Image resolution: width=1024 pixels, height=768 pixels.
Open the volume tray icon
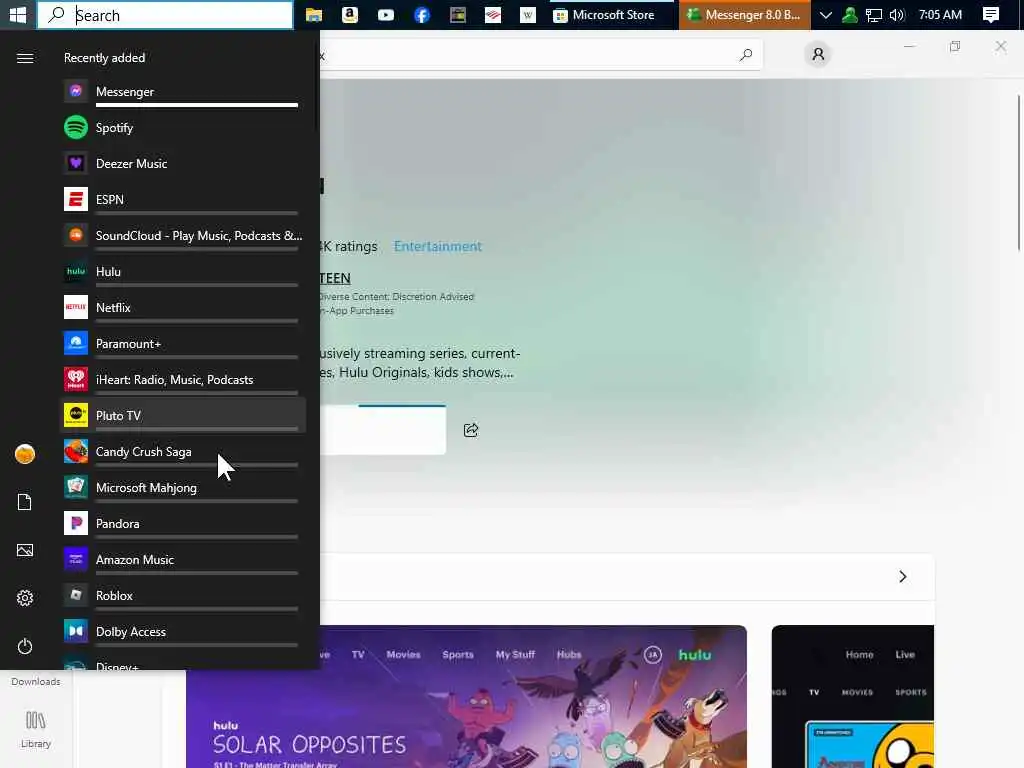pyautogui.click(x=897, y=14)
